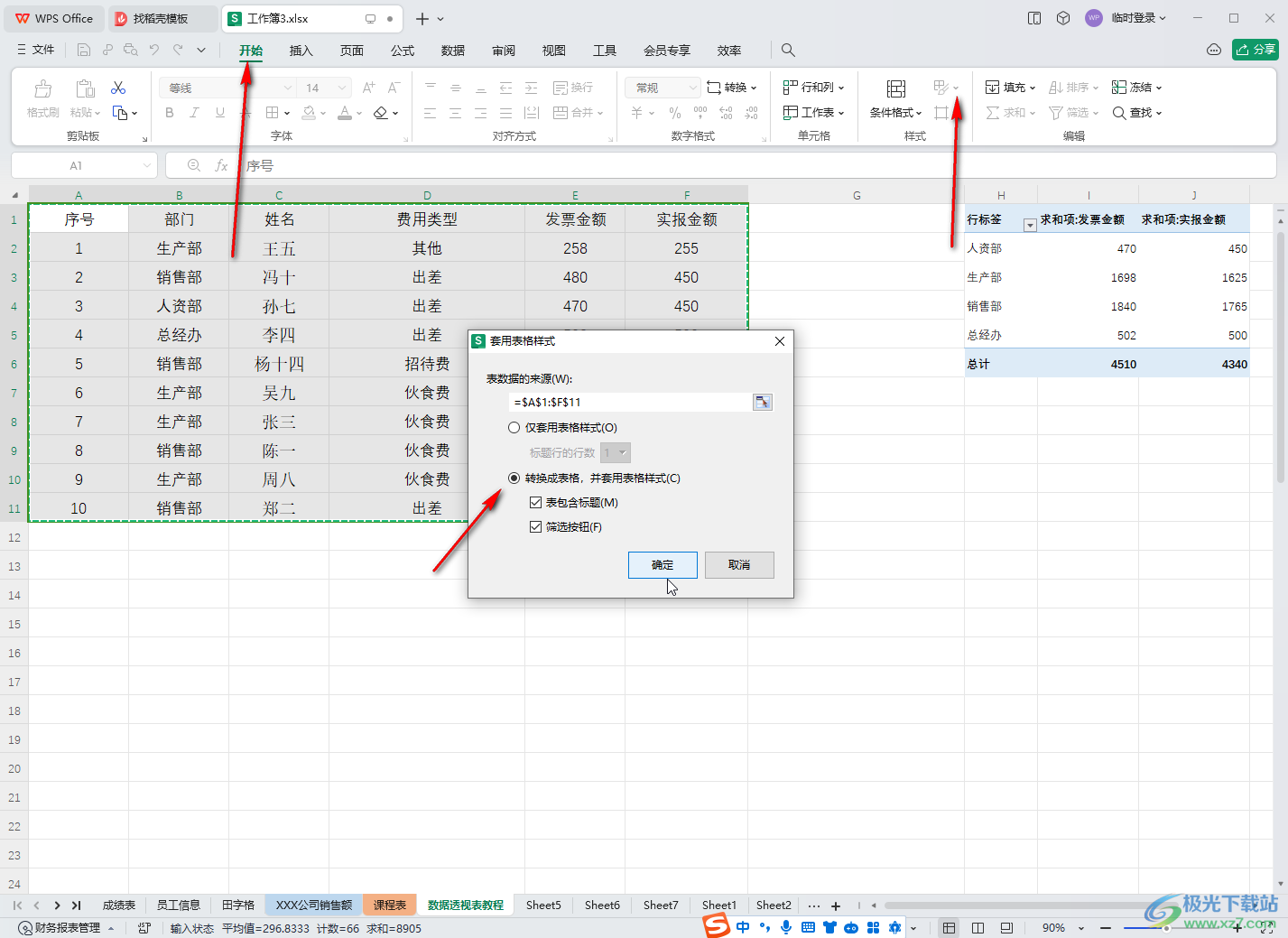This screenshot has width=1288, height=938.
Task: Click the zoom slider in status bar
Action: (1166, 928)
